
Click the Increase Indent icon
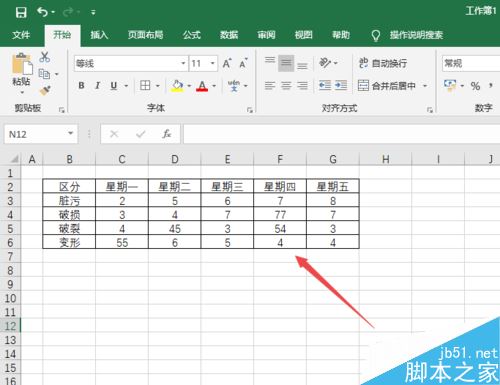pos(341,86)
